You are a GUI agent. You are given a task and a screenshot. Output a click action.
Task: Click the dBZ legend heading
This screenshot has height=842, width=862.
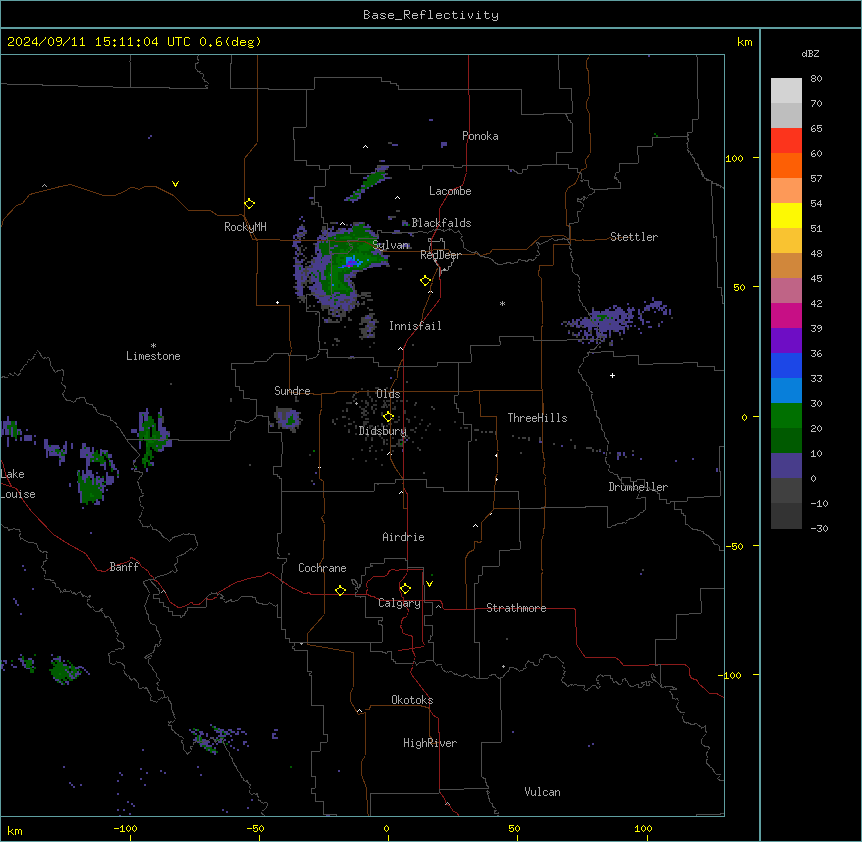click(x=810, y=53)
